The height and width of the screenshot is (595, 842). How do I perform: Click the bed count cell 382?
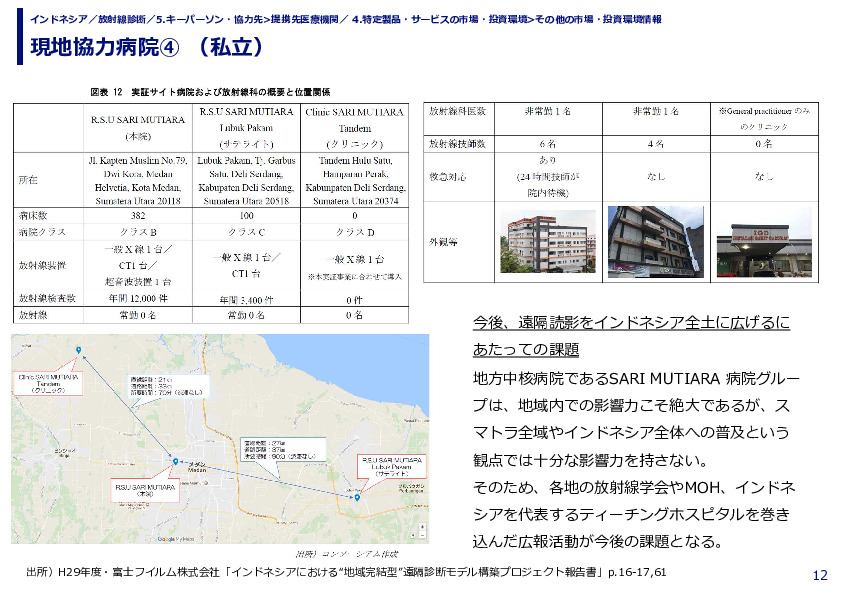(x=138, y=215)
